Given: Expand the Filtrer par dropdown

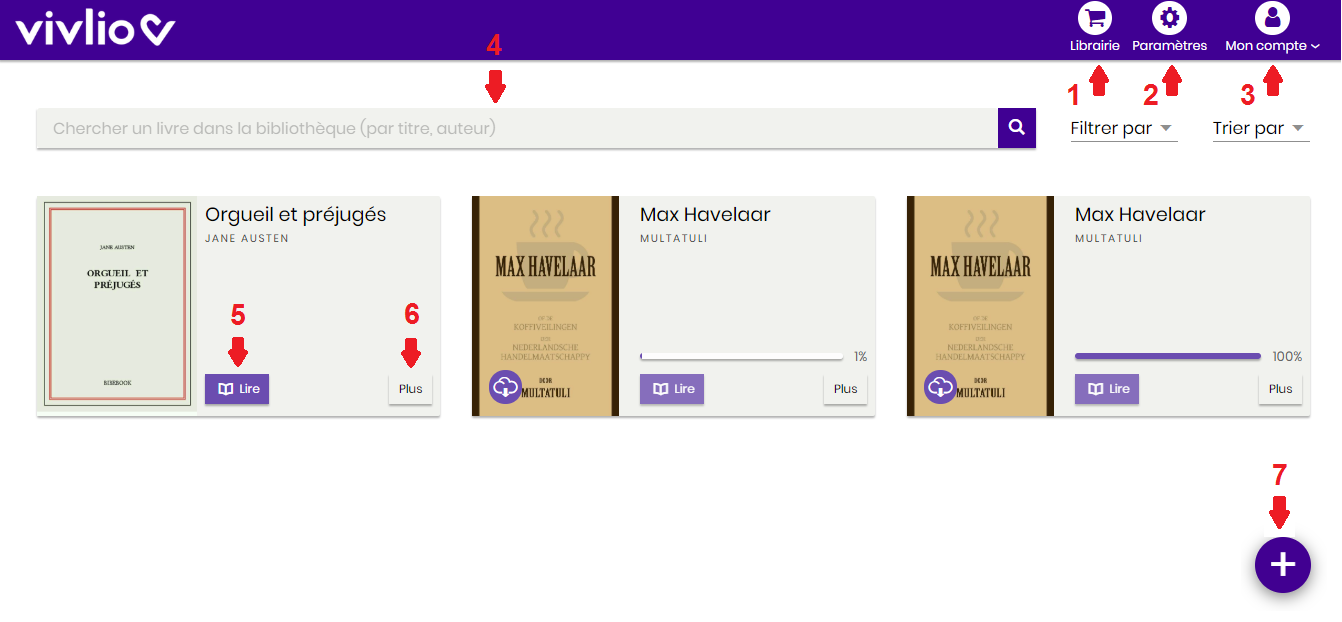Looking at the screenshot, I should (x=1124, y=128).
